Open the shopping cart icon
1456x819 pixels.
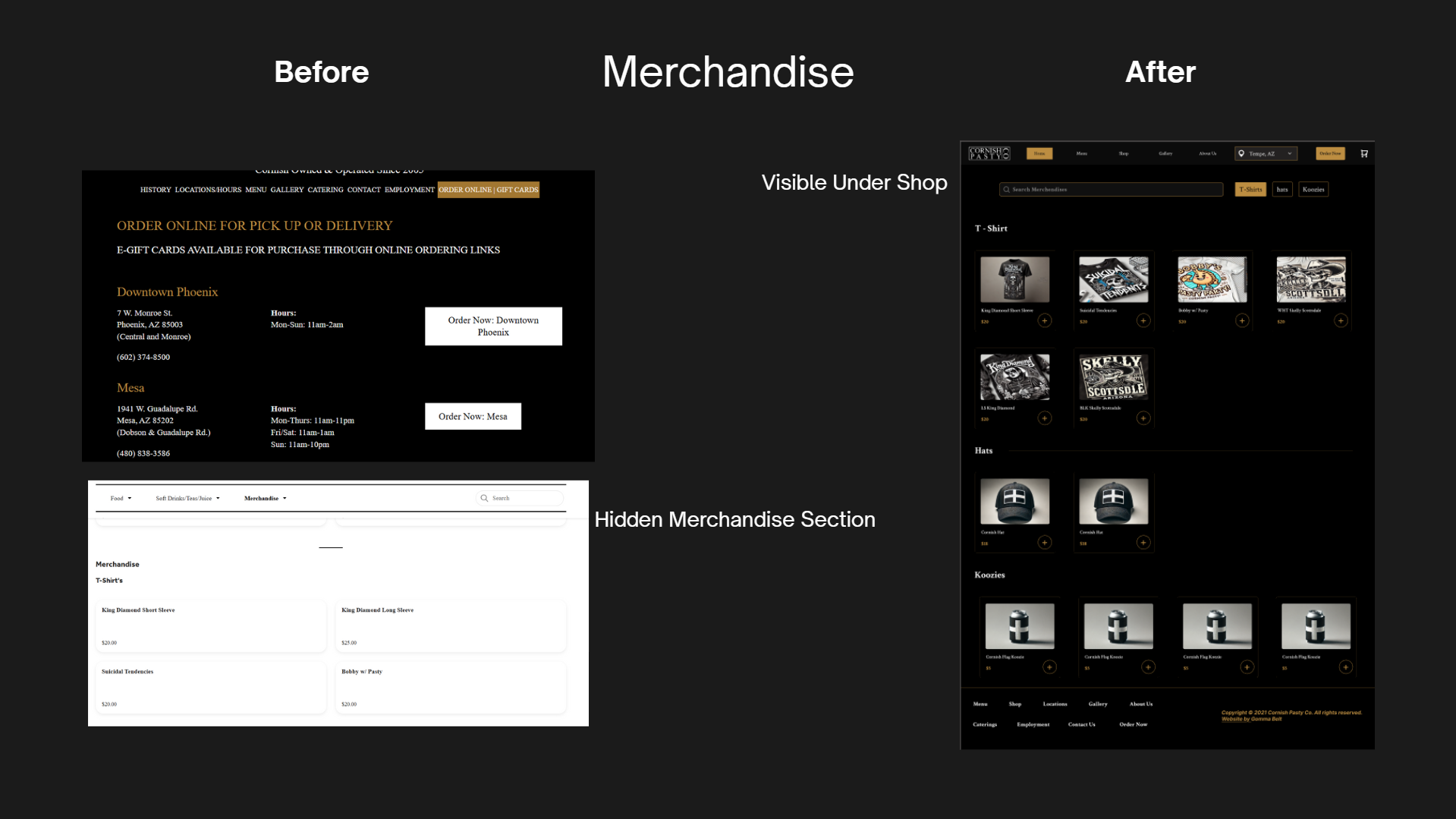click(x=1364, y=154)
